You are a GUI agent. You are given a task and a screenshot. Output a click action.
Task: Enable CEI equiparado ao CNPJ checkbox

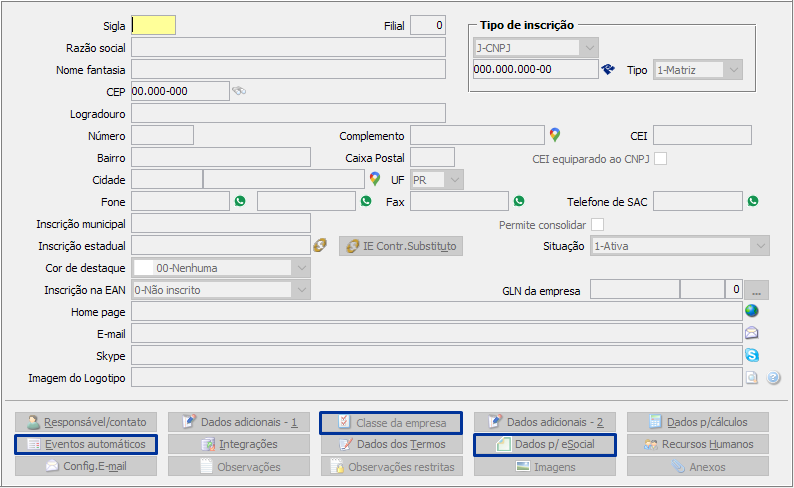click(x=660, y=158)
